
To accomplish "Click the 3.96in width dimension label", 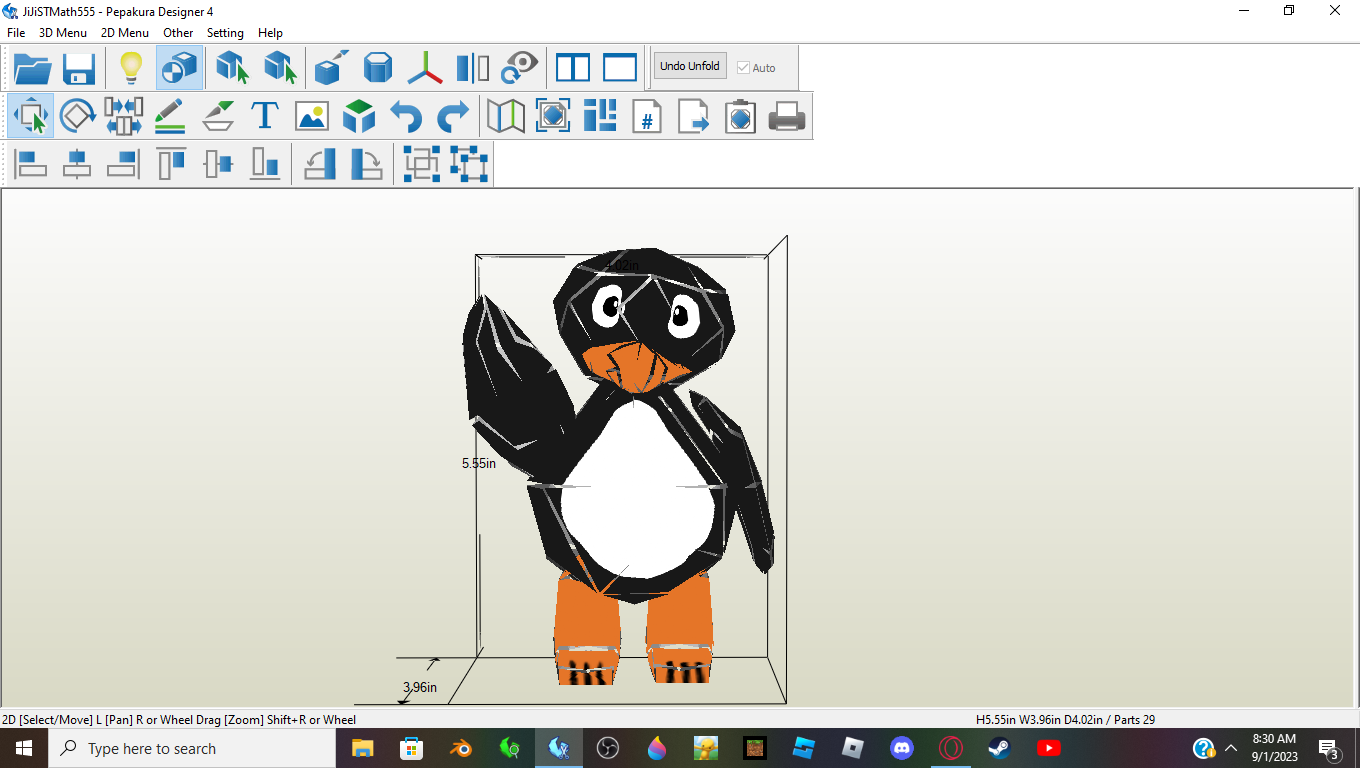I will (420, 687).
